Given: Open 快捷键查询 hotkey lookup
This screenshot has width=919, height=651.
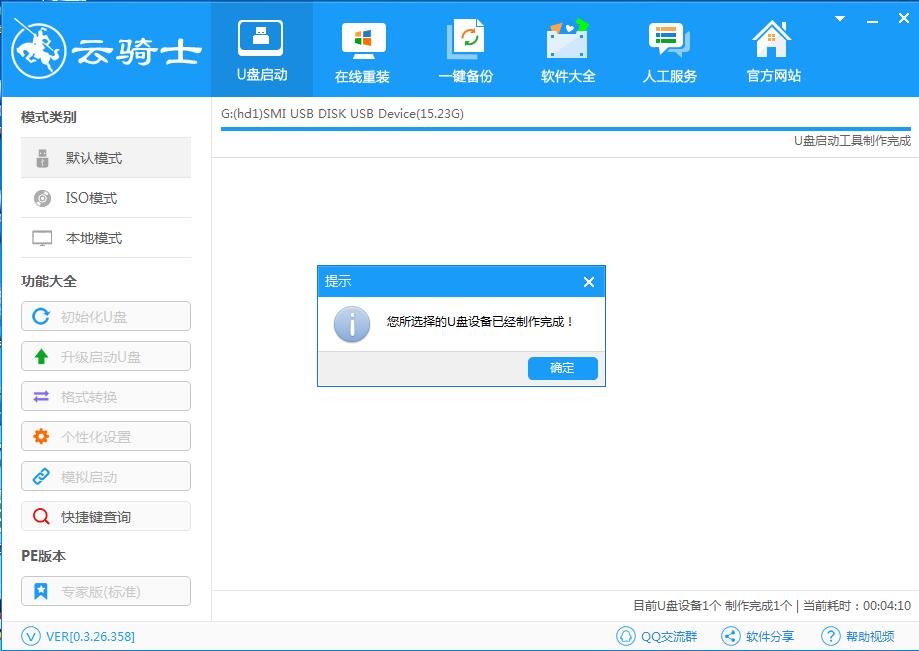Looking at the screenshot, I should point(105,516).
